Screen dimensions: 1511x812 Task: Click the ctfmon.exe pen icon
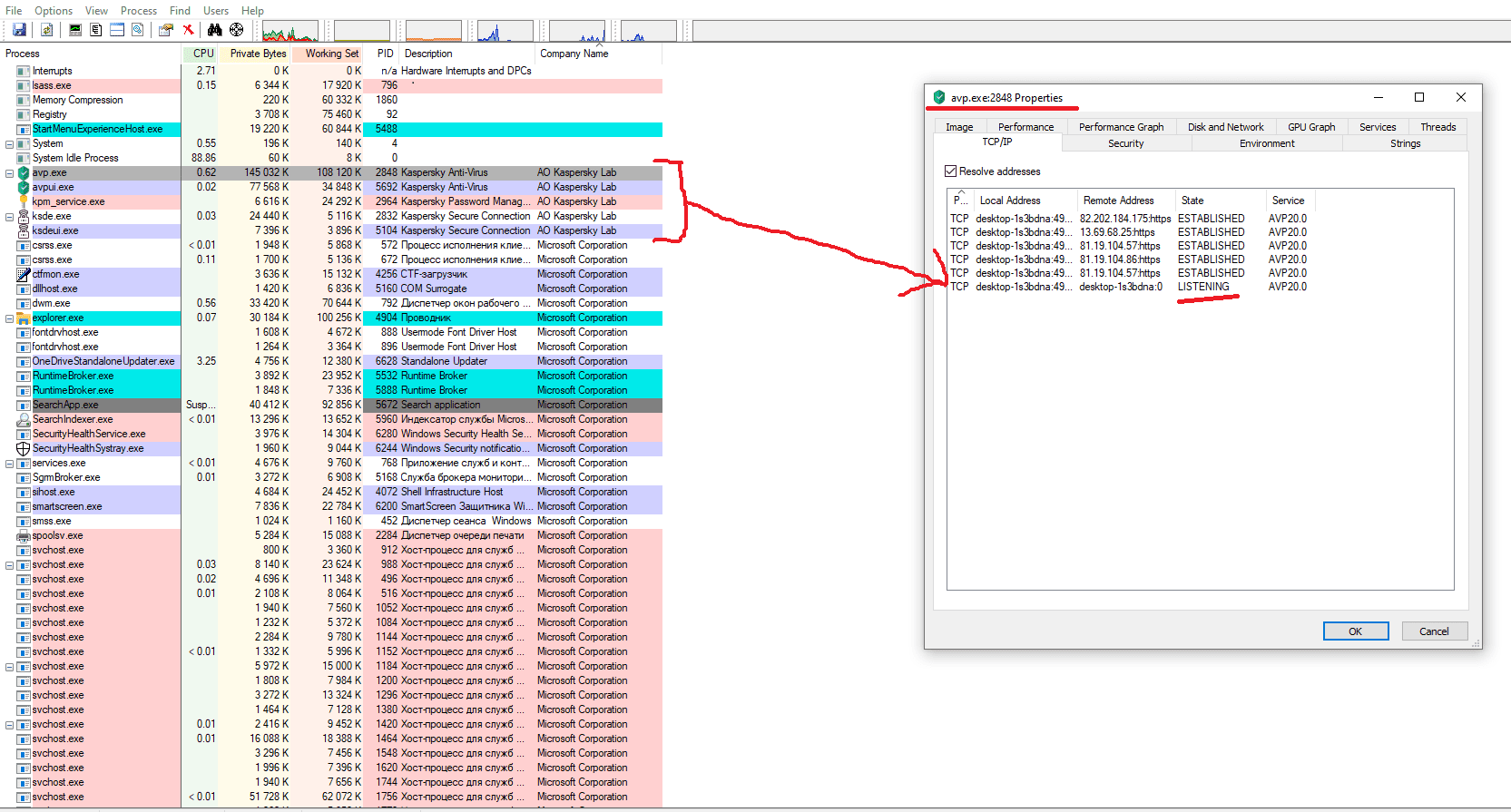tap(24, 274)
